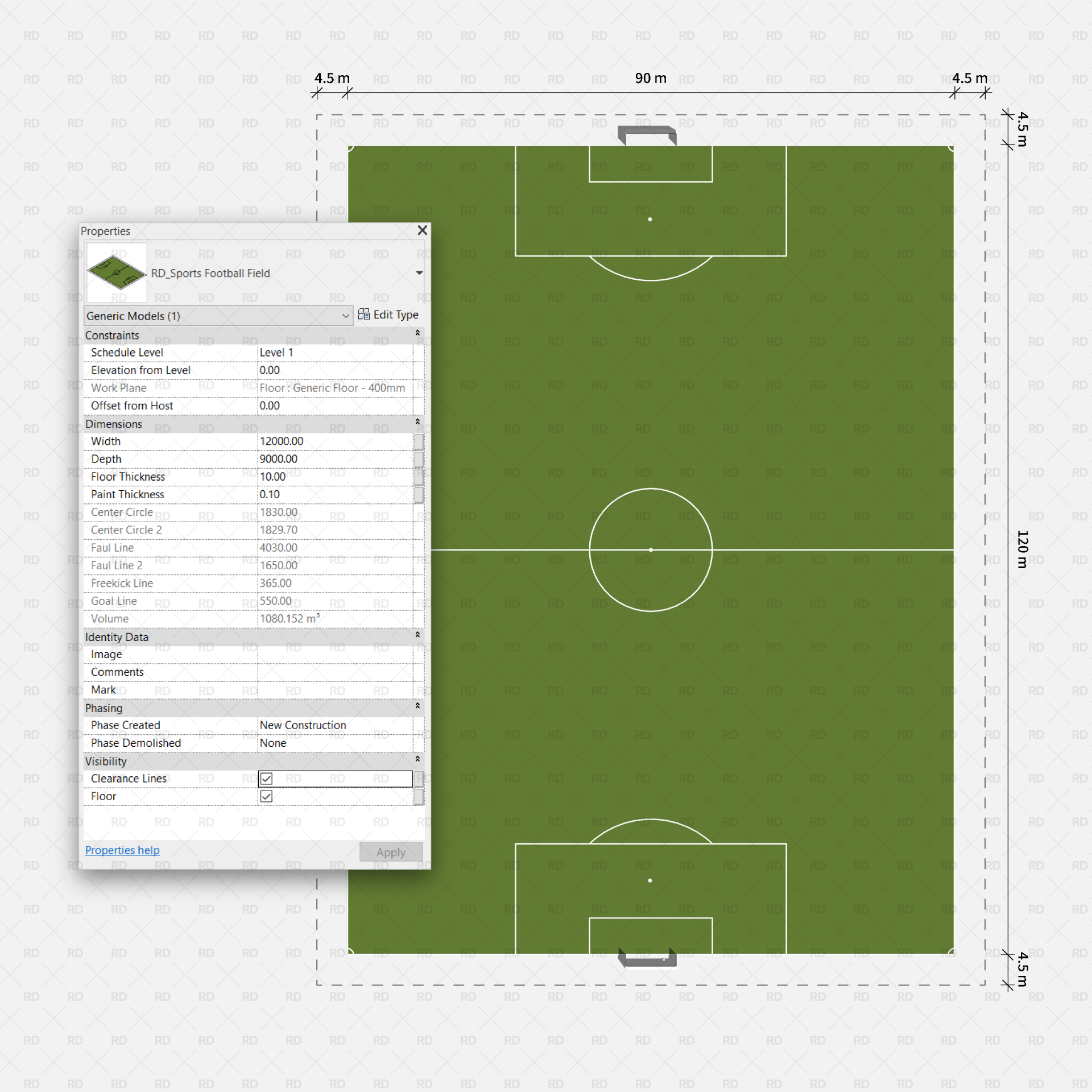Open the type selector dropdown arrow

click(419, 273)
